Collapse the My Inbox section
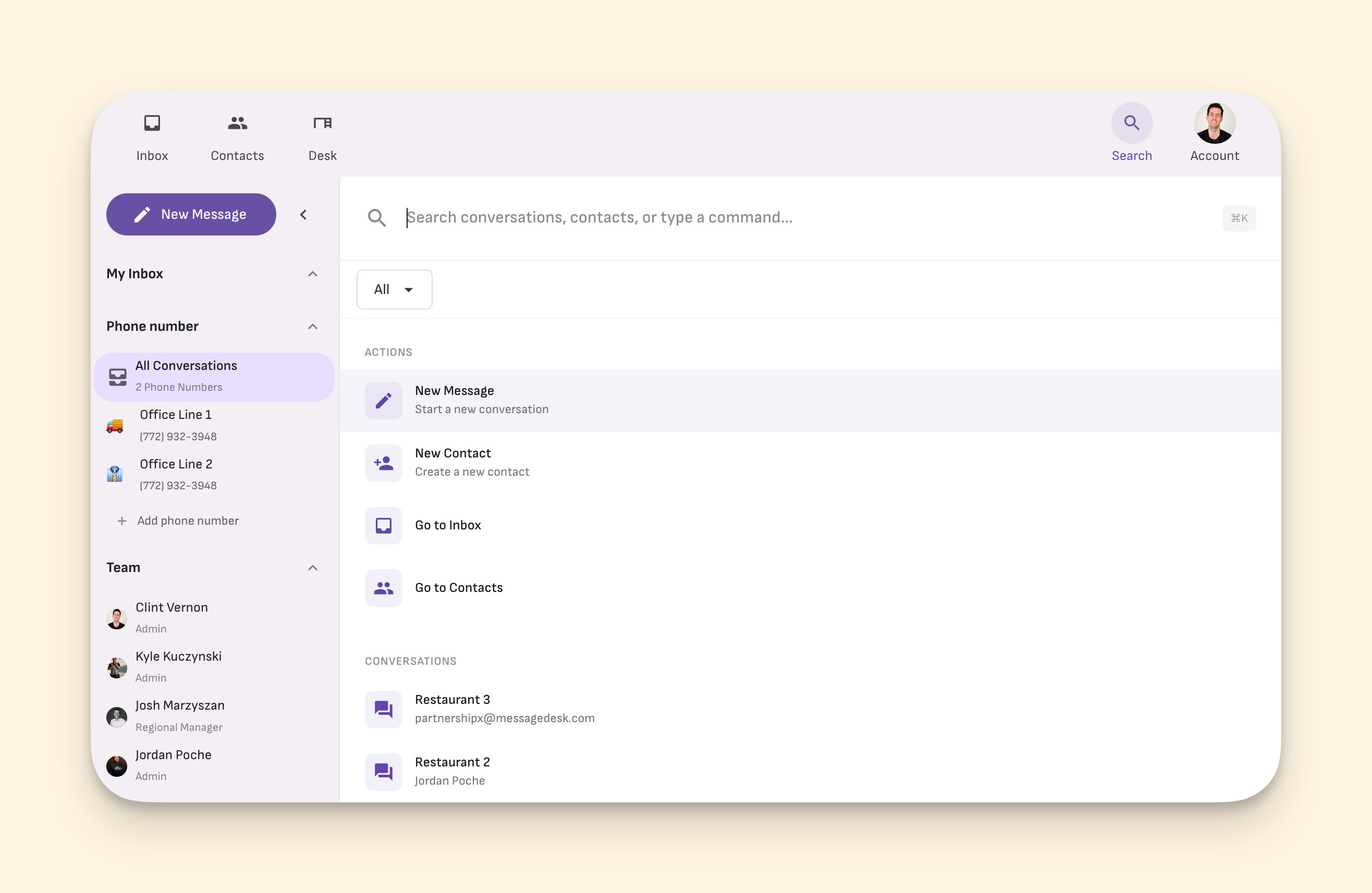 point(312,274)
